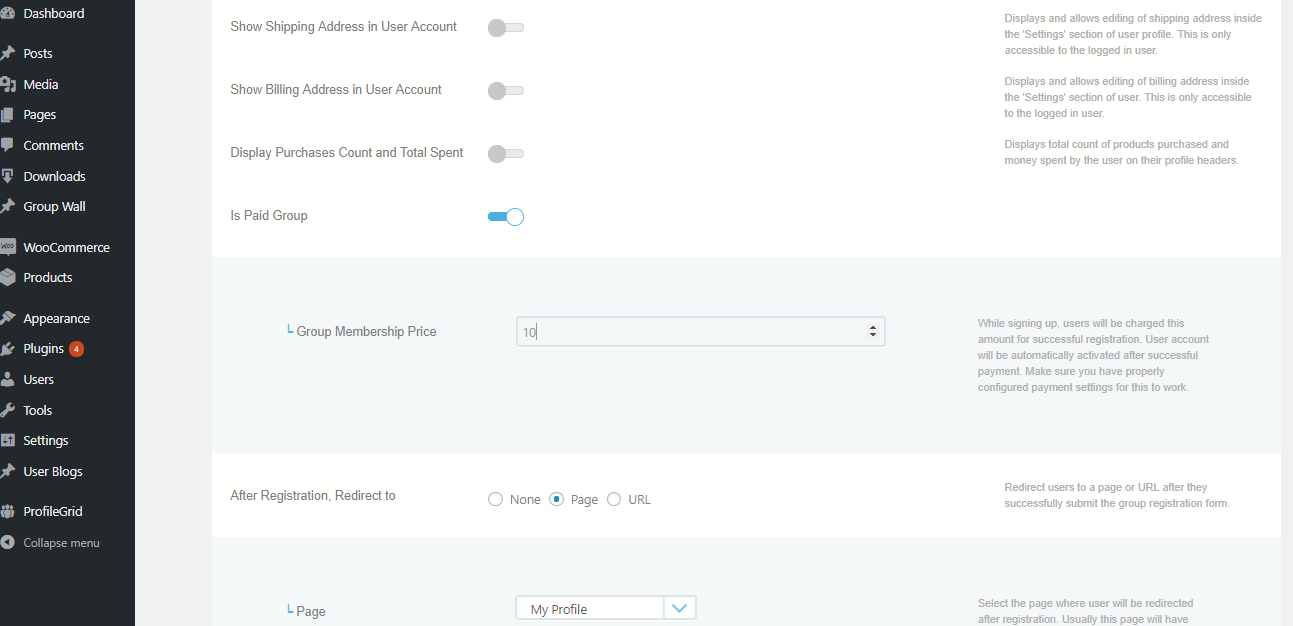Viewport: 1293px width, 626px height.
Task: Click the ProfileGrid group icon
Action: point(7,512)
